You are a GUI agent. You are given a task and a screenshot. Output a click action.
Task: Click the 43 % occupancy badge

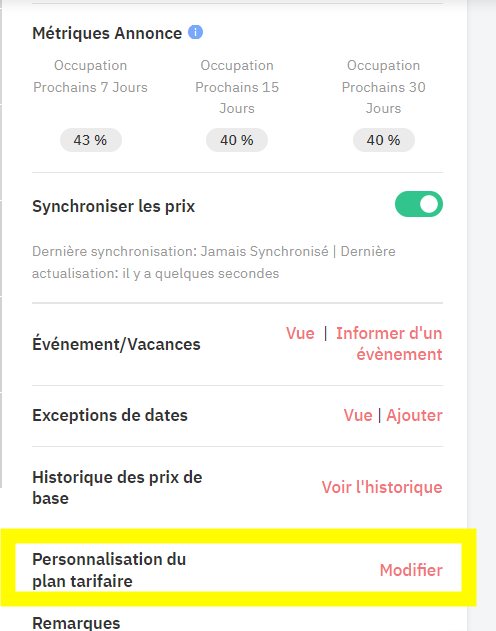(x=91, y=140)
